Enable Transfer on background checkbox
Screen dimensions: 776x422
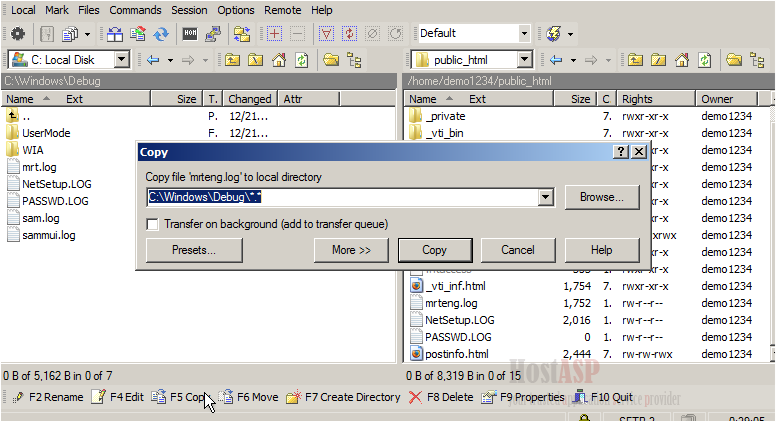[152, 225]
